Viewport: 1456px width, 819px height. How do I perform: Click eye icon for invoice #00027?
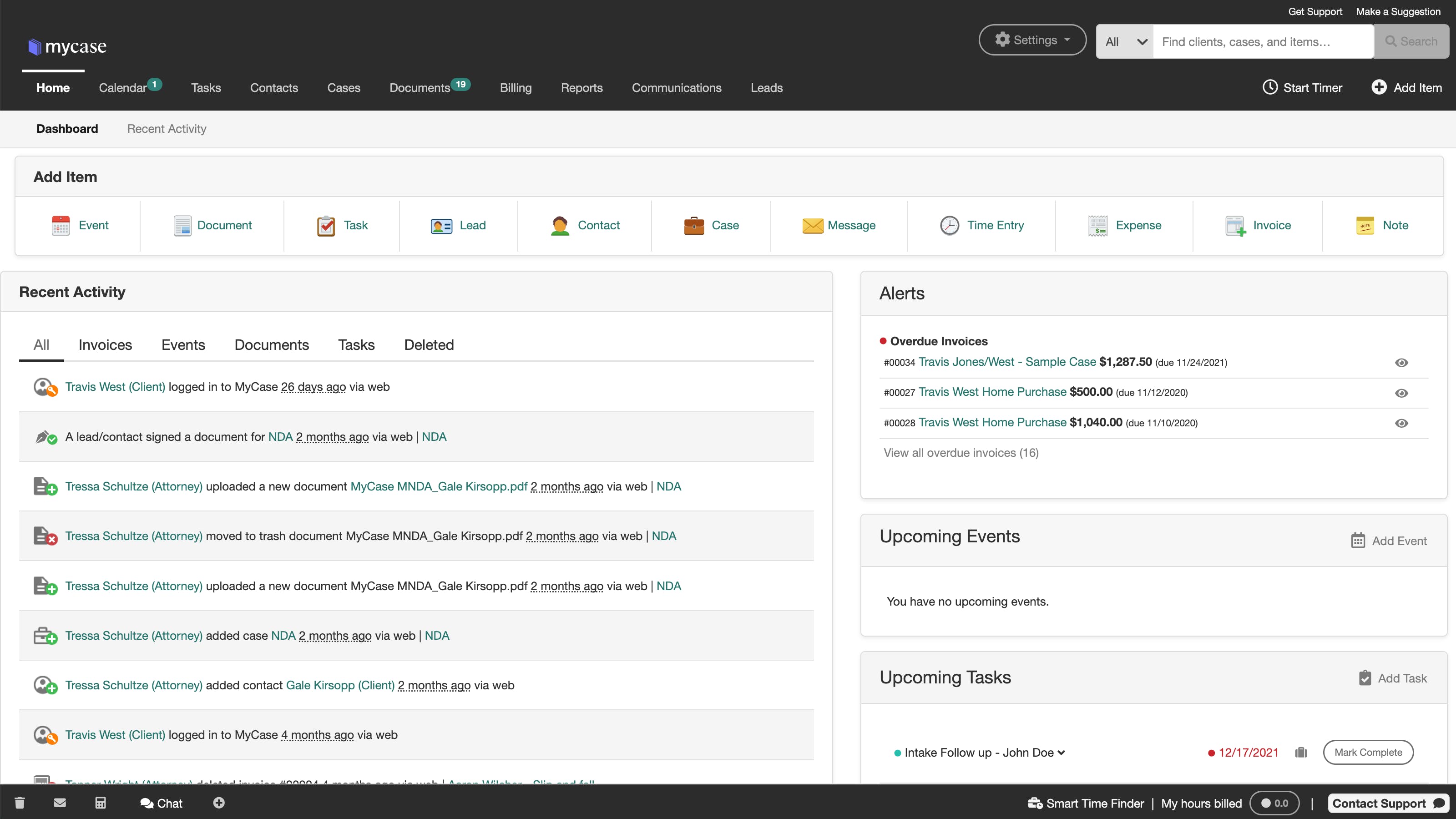click(x=1401, y=393)
